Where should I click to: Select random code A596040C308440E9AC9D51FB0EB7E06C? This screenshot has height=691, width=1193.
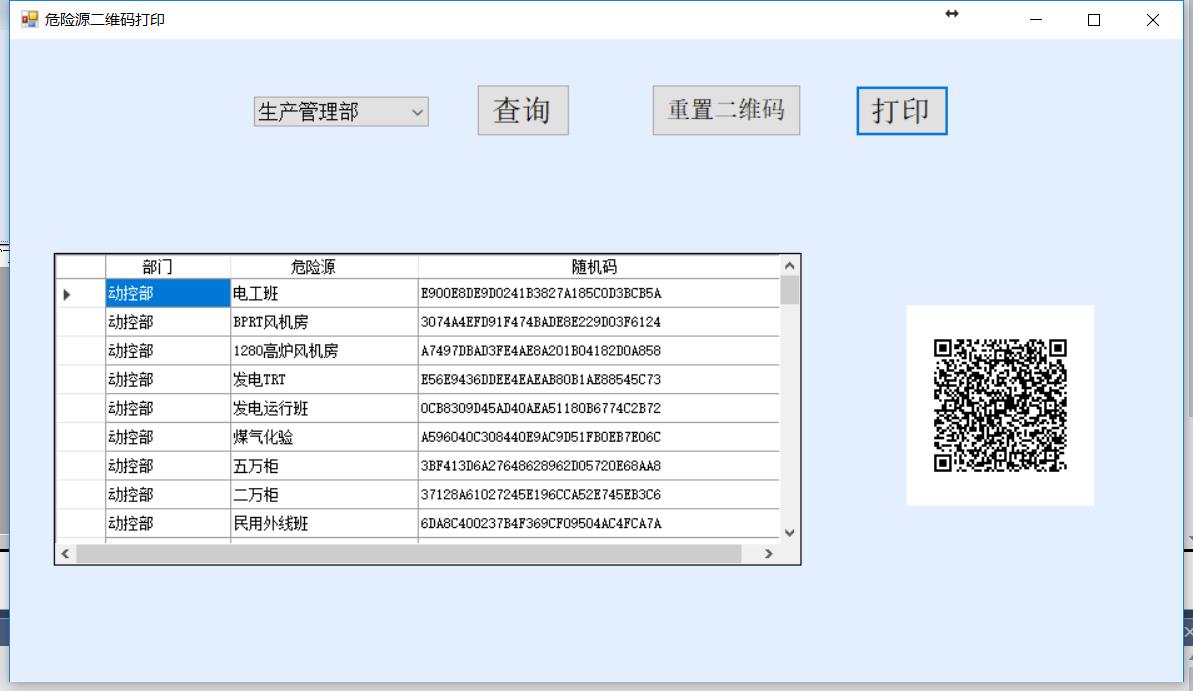point(599,438)
